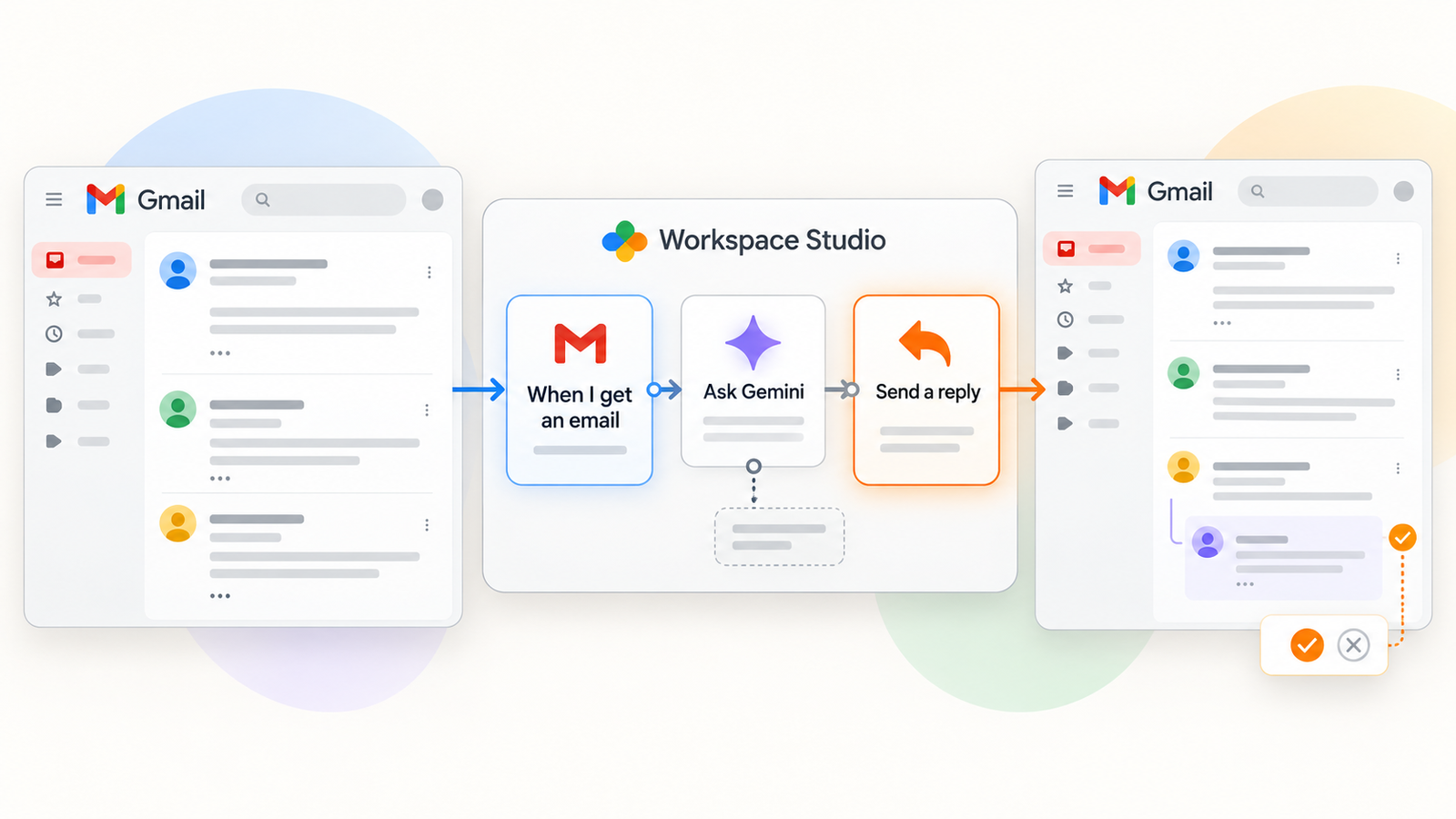Open the purple-avatar reply in right Gmail window
Screen dimensions: 1456x819
[1283, 558]
